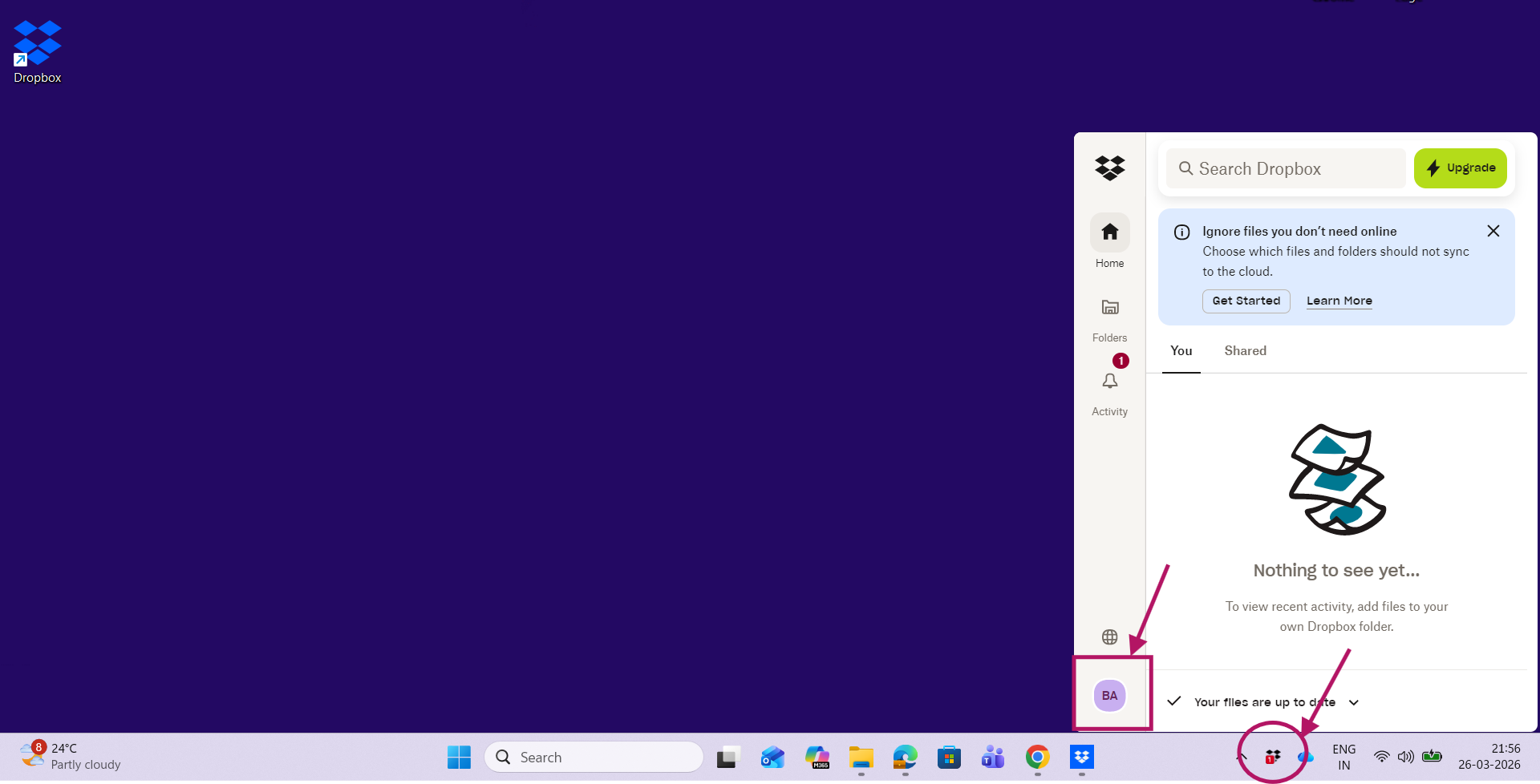Open the Learn More link
1540x784 pixels.
1339,301
